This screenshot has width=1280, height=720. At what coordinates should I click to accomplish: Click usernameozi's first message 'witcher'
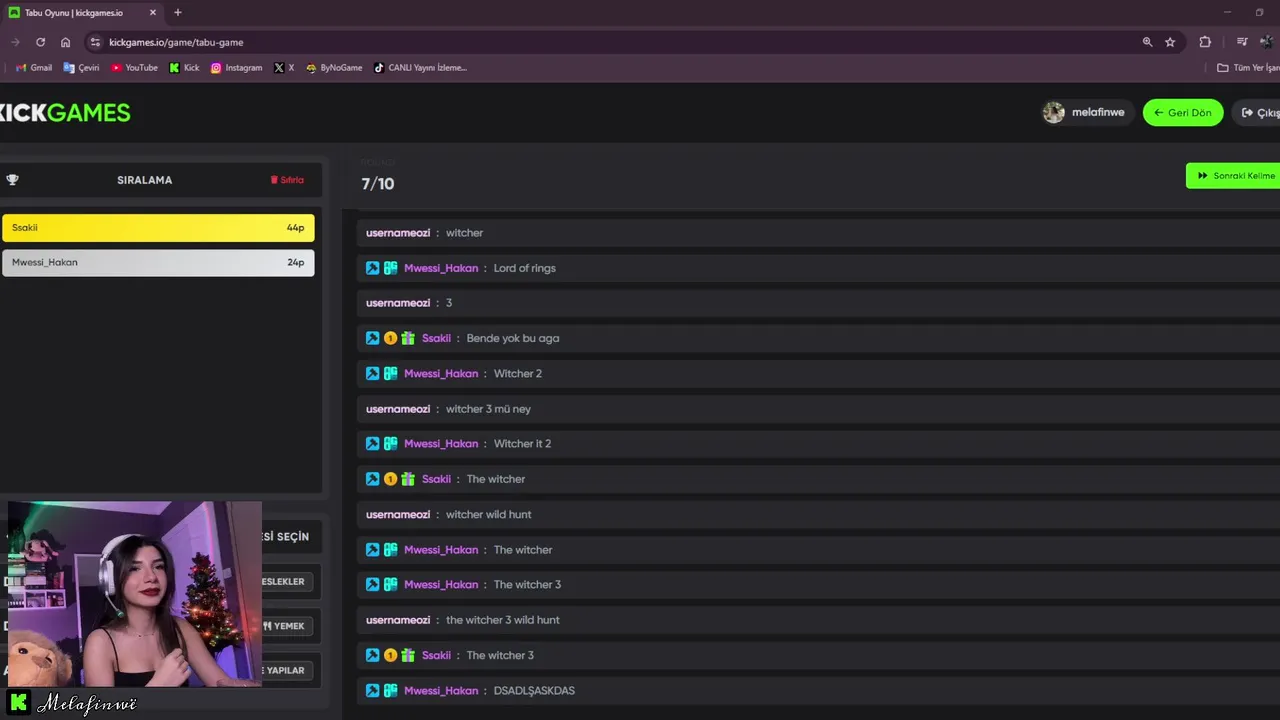[x=464, y=233]
